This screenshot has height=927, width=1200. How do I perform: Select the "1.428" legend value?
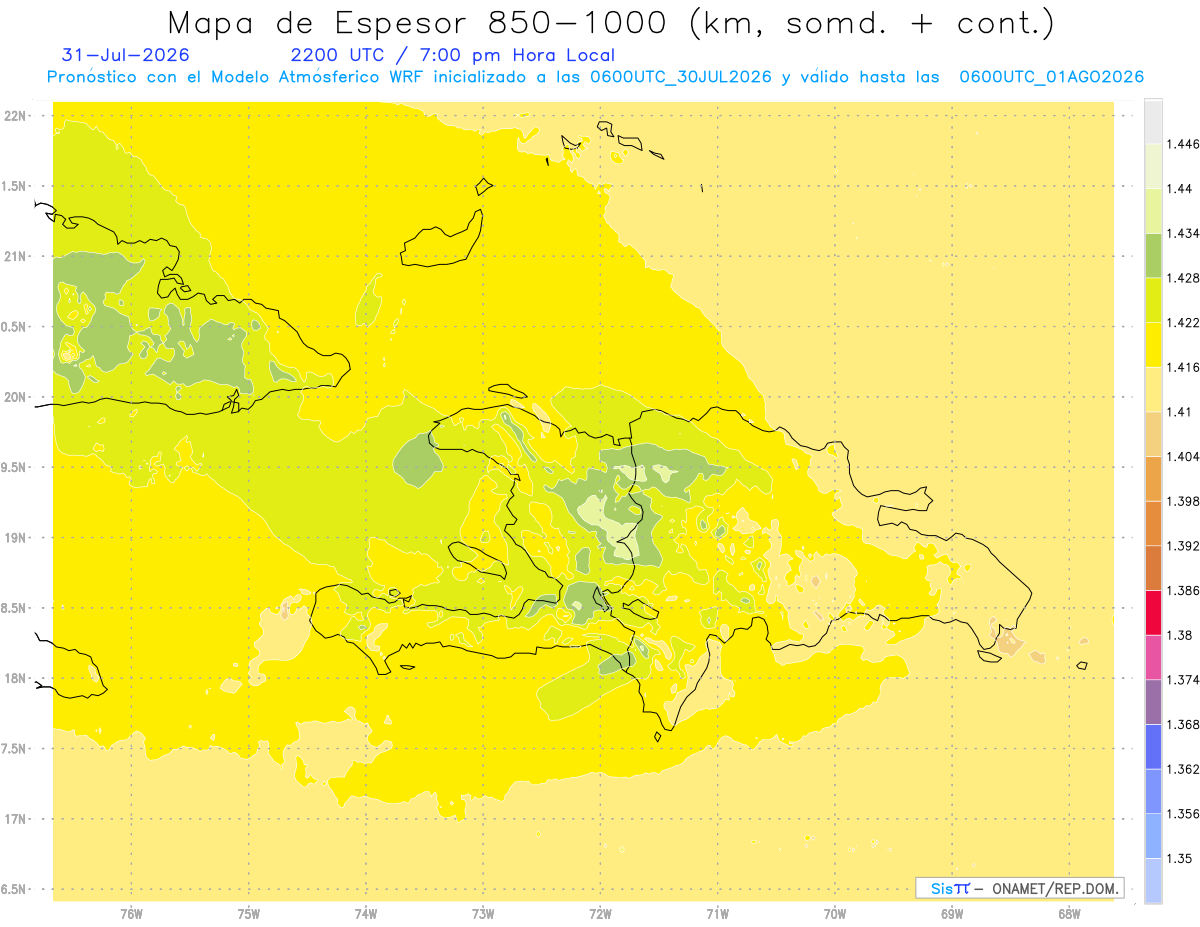1185,278
